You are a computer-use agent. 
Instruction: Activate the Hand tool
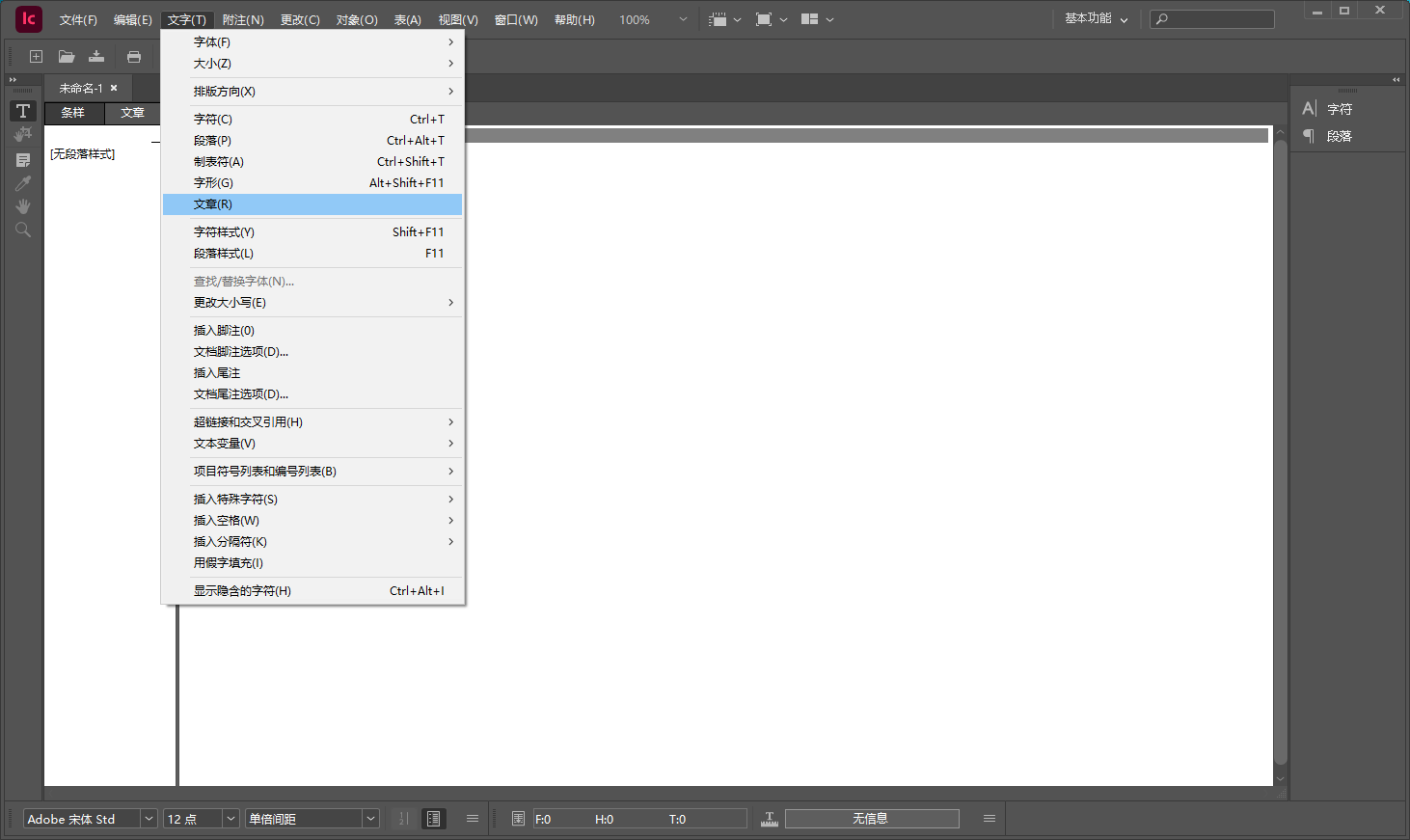pos(22,205)
